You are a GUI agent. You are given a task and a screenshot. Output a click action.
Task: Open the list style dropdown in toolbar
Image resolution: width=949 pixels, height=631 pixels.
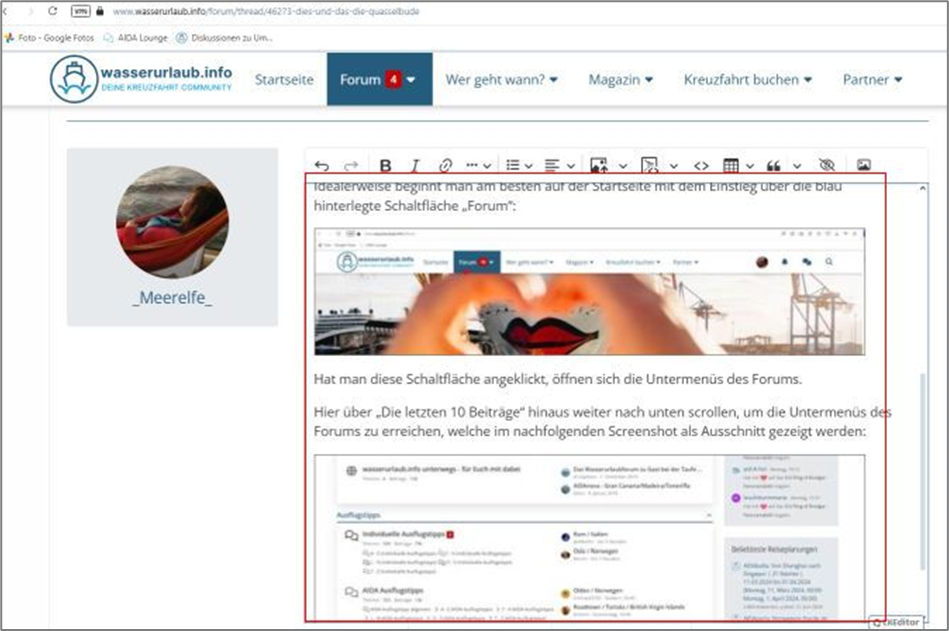(x=519, y=166)
